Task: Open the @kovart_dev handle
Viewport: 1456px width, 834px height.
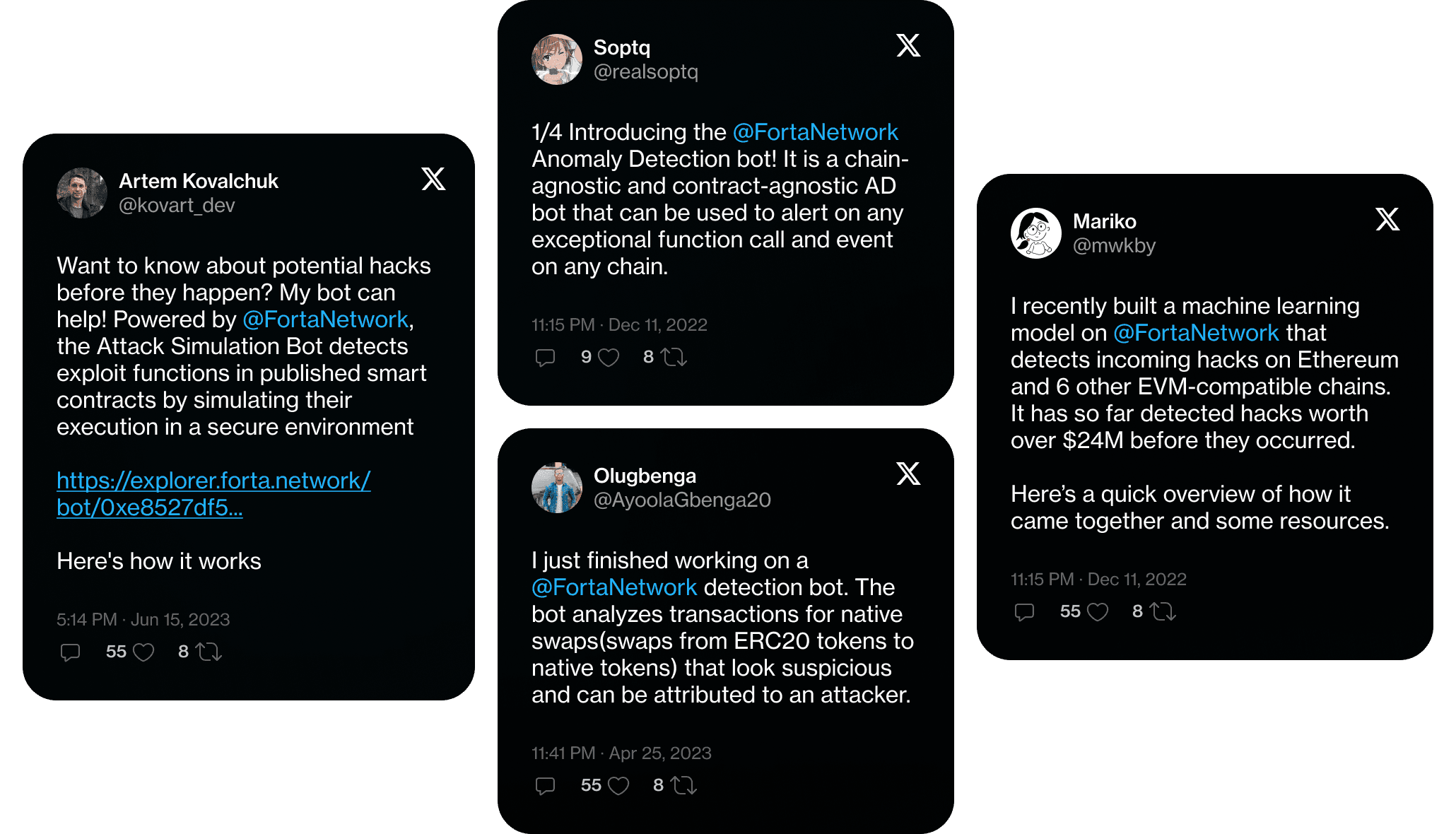Action: click(177, 206)
